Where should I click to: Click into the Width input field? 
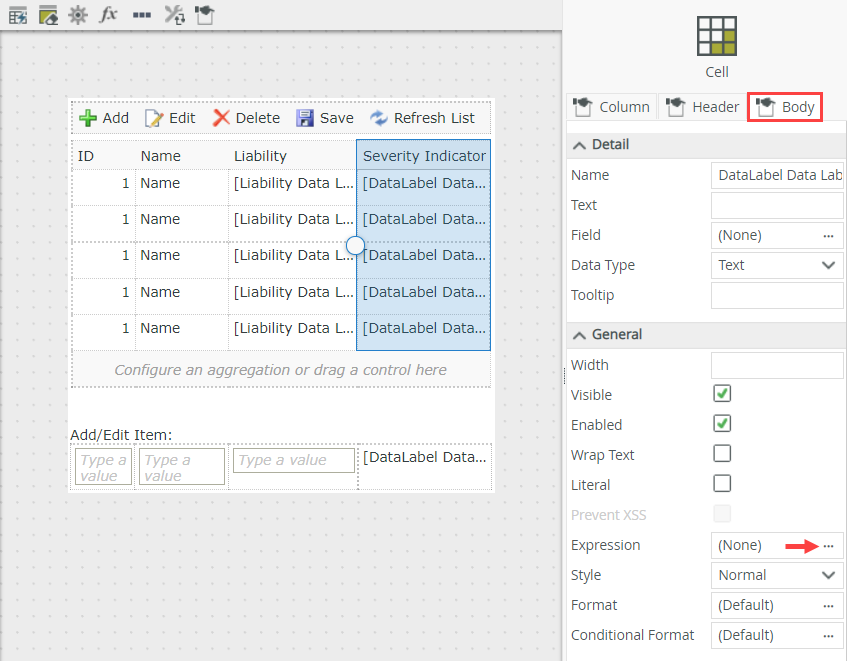pyautogui.click(x=777, y=365)
